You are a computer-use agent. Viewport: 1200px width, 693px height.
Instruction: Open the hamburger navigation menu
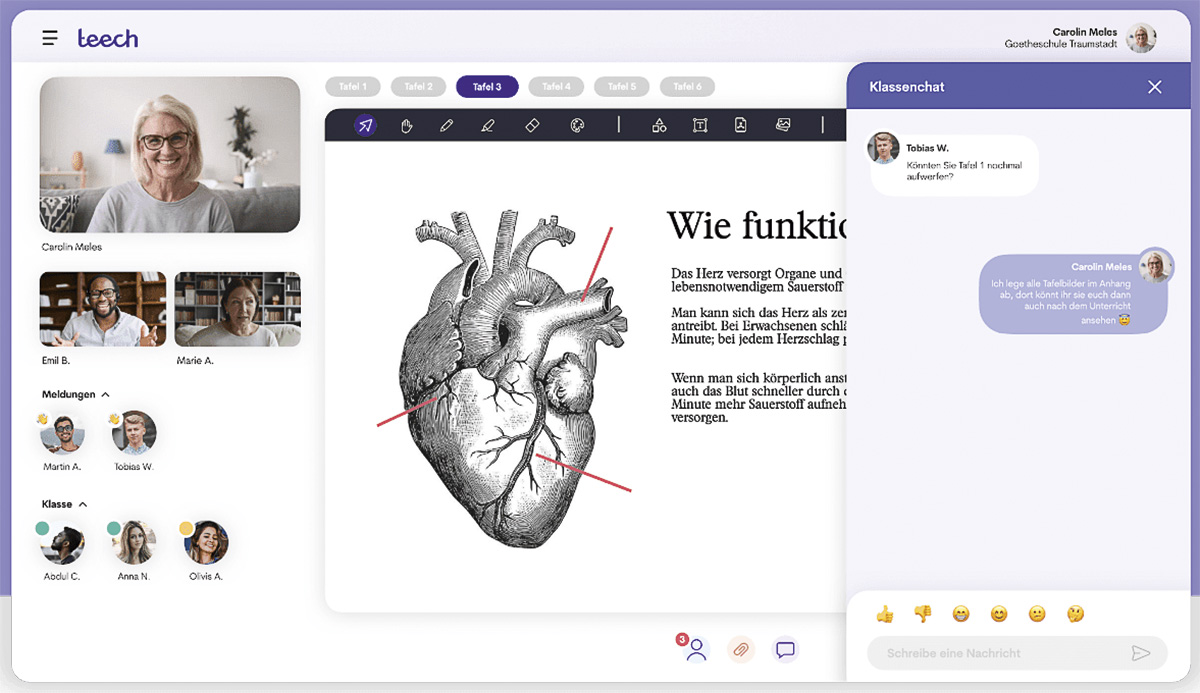coord(50,39)
